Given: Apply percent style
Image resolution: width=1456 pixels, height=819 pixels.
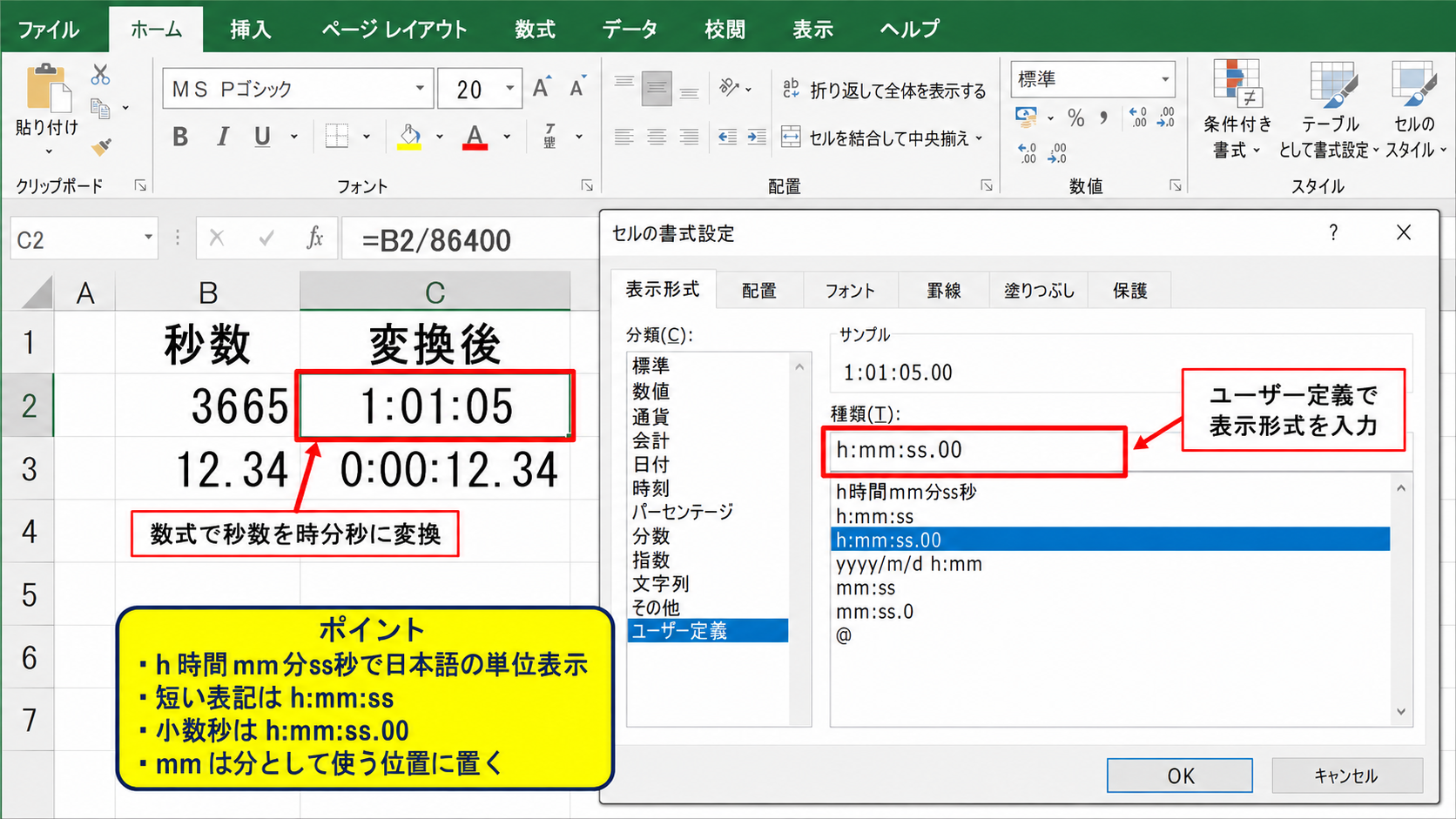Looking at the screenshot, I should 1076,117.
